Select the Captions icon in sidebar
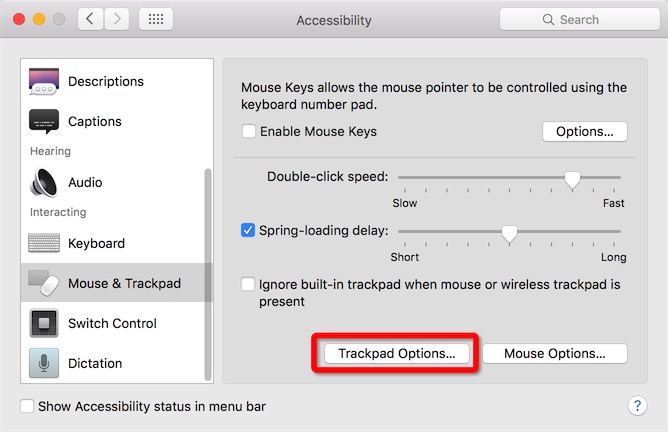This screenshot has height=432, width=668. (x=44, y=121)
